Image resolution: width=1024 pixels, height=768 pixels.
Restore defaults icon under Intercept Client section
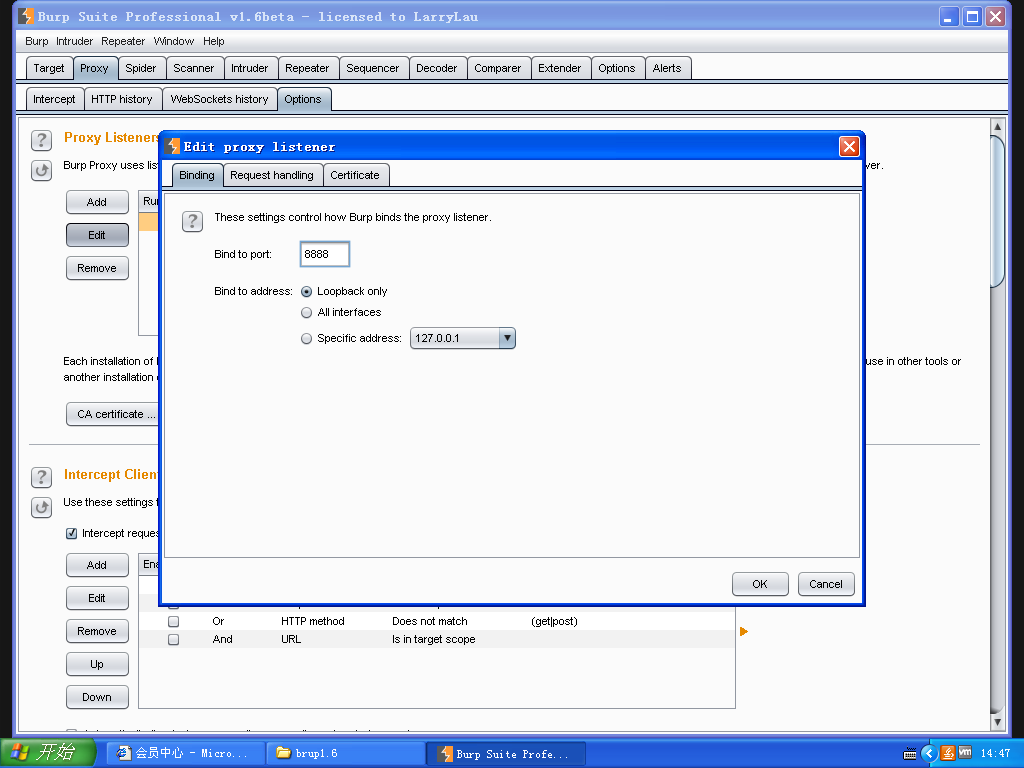pos(41,507)
